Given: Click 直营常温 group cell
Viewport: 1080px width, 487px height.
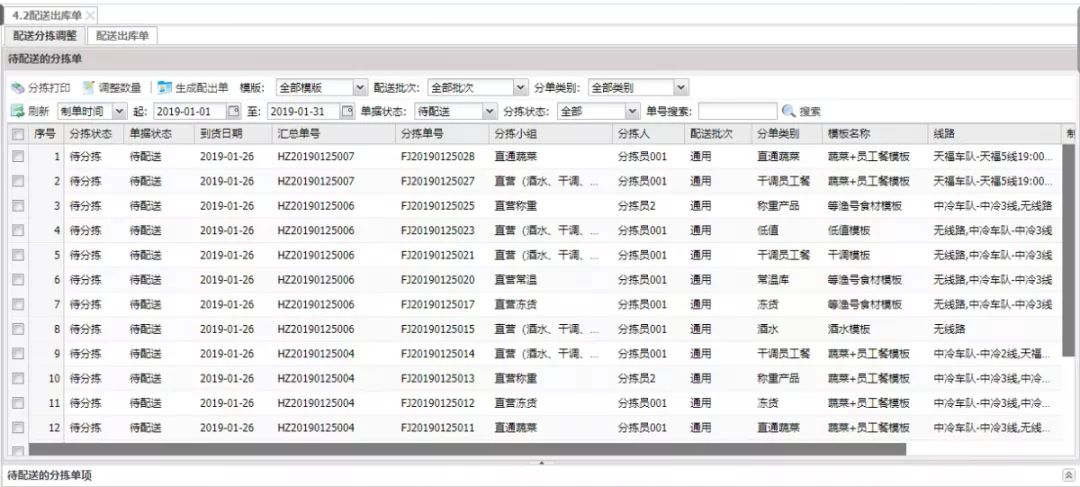Looking at the screenshot, I should pos(515,280).
